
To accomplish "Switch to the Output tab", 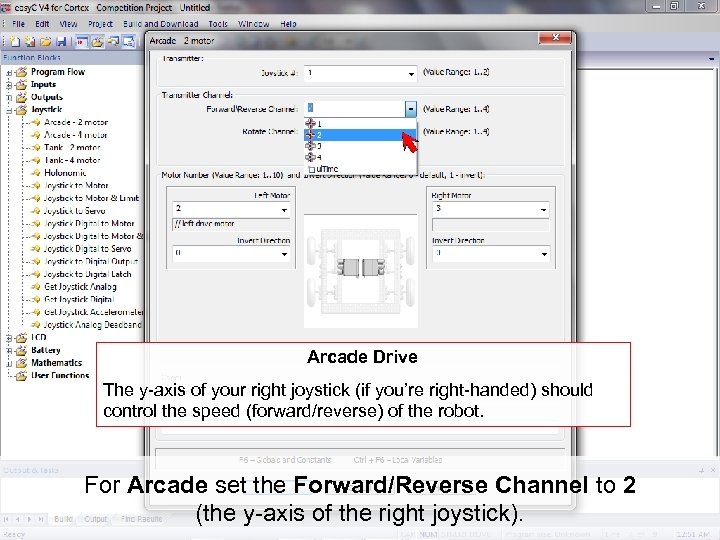I will (95, 519).
